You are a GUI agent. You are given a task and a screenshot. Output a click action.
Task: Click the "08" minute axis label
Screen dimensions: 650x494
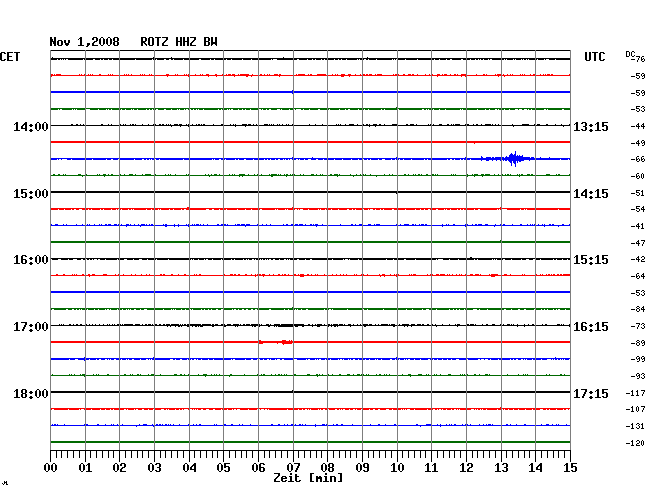tap(327, 468)
